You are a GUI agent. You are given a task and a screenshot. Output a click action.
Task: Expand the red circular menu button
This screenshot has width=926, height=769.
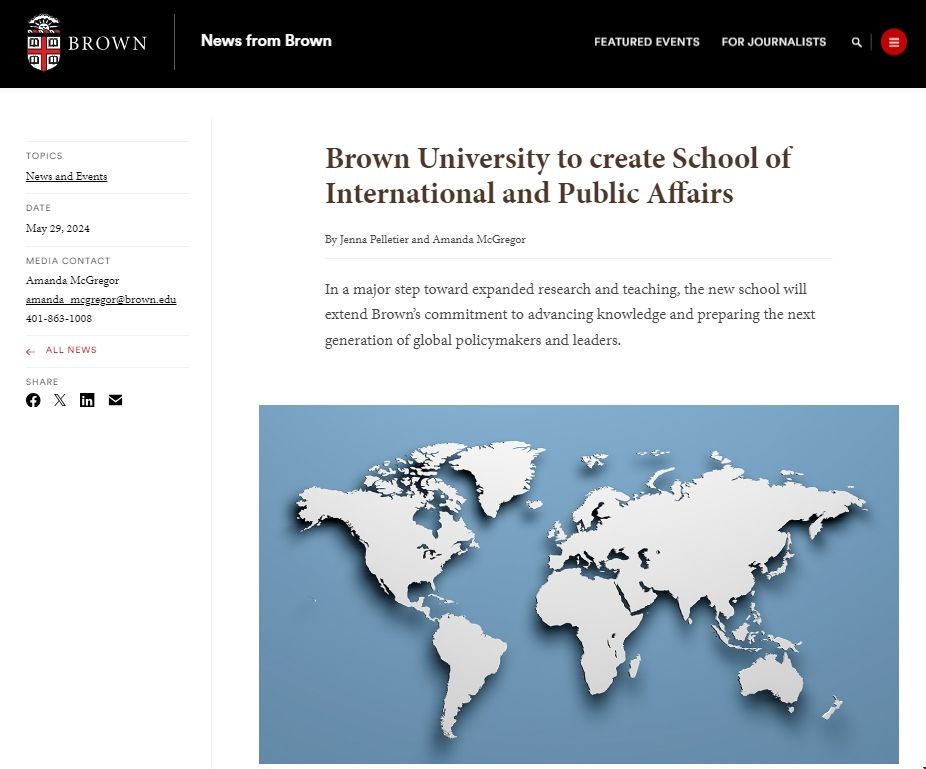[x=892, y=42]
